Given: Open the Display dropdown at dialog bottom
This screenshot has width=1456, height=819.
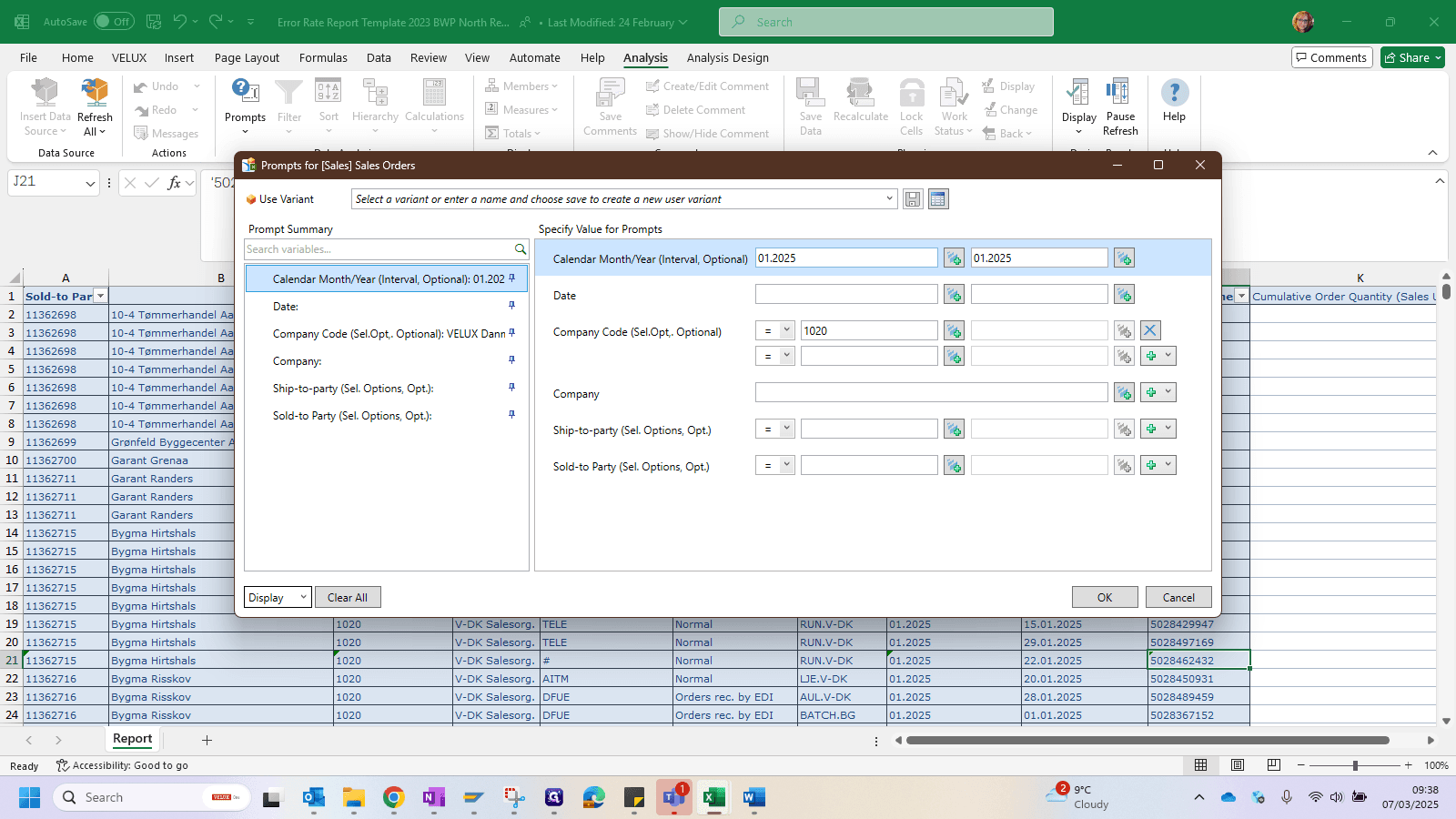Looking at the screenshot, I should tap(278, 598).
